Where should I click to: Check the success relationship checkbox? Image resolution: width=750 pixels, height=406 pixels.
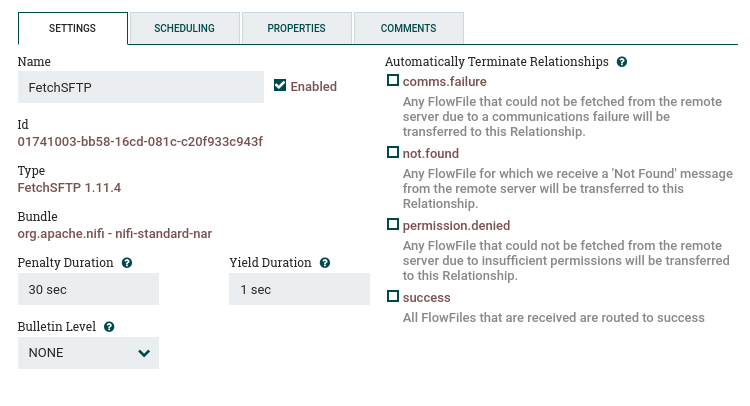click(393, 297)
